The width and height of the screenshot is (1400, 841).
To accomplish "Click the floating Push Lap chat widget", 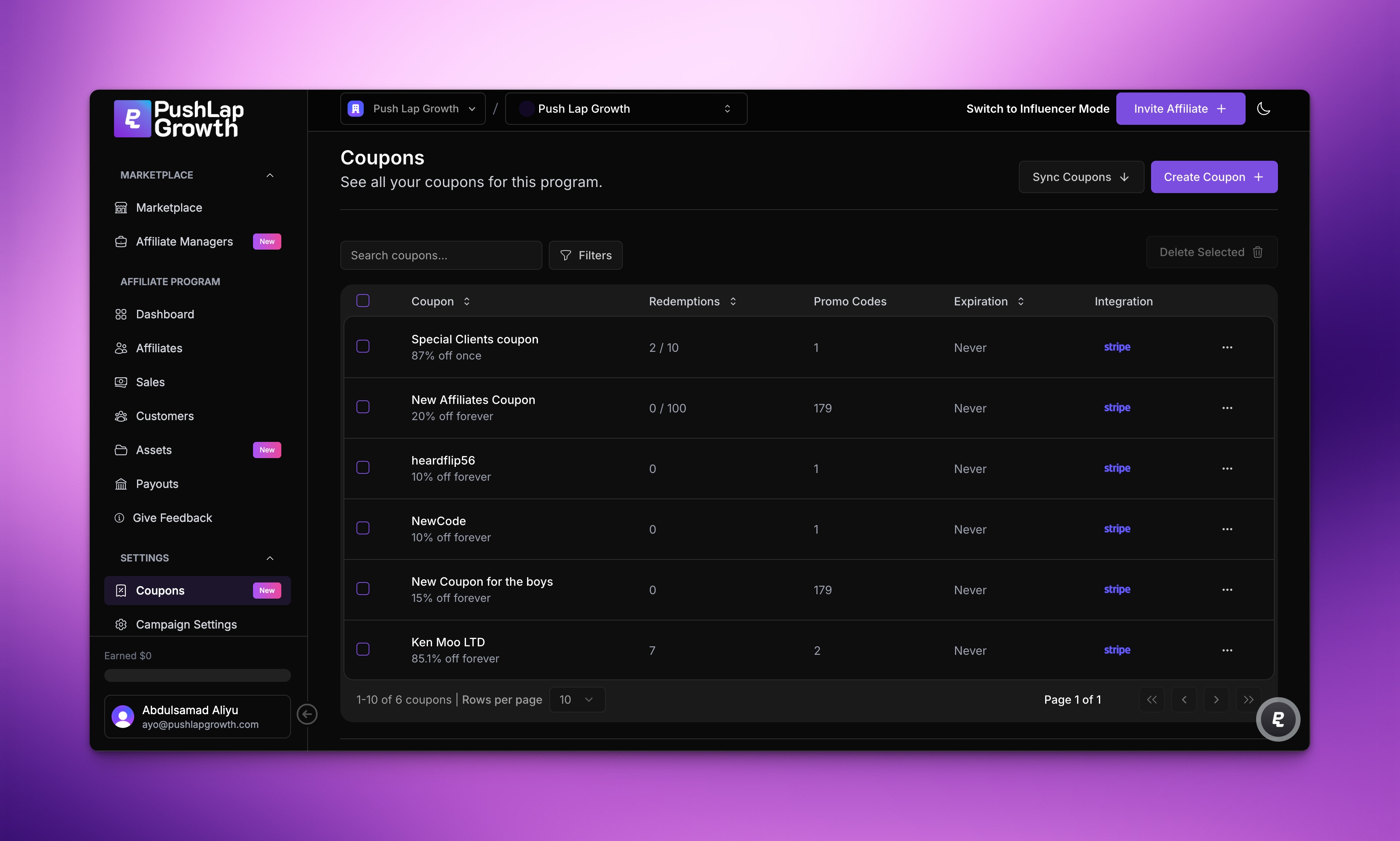I will [x=1278, y=719].
